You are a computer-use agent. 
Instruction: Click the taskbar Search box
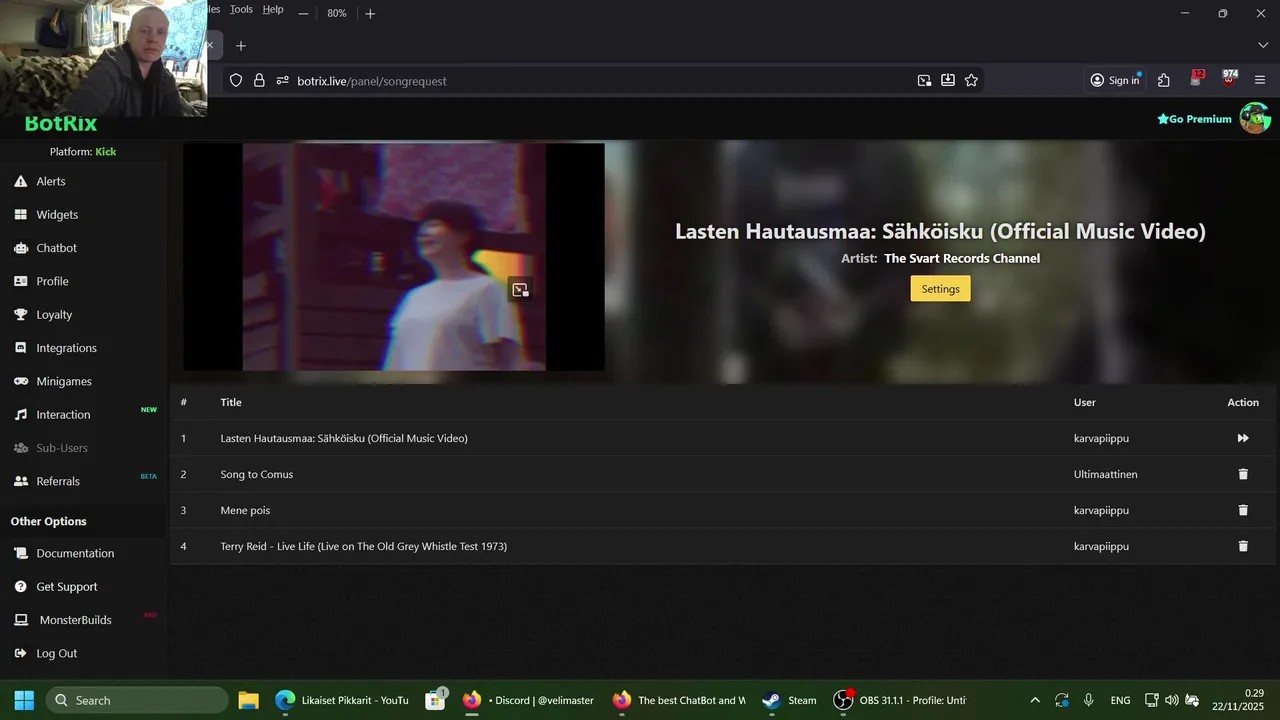(x=137, y=700)
